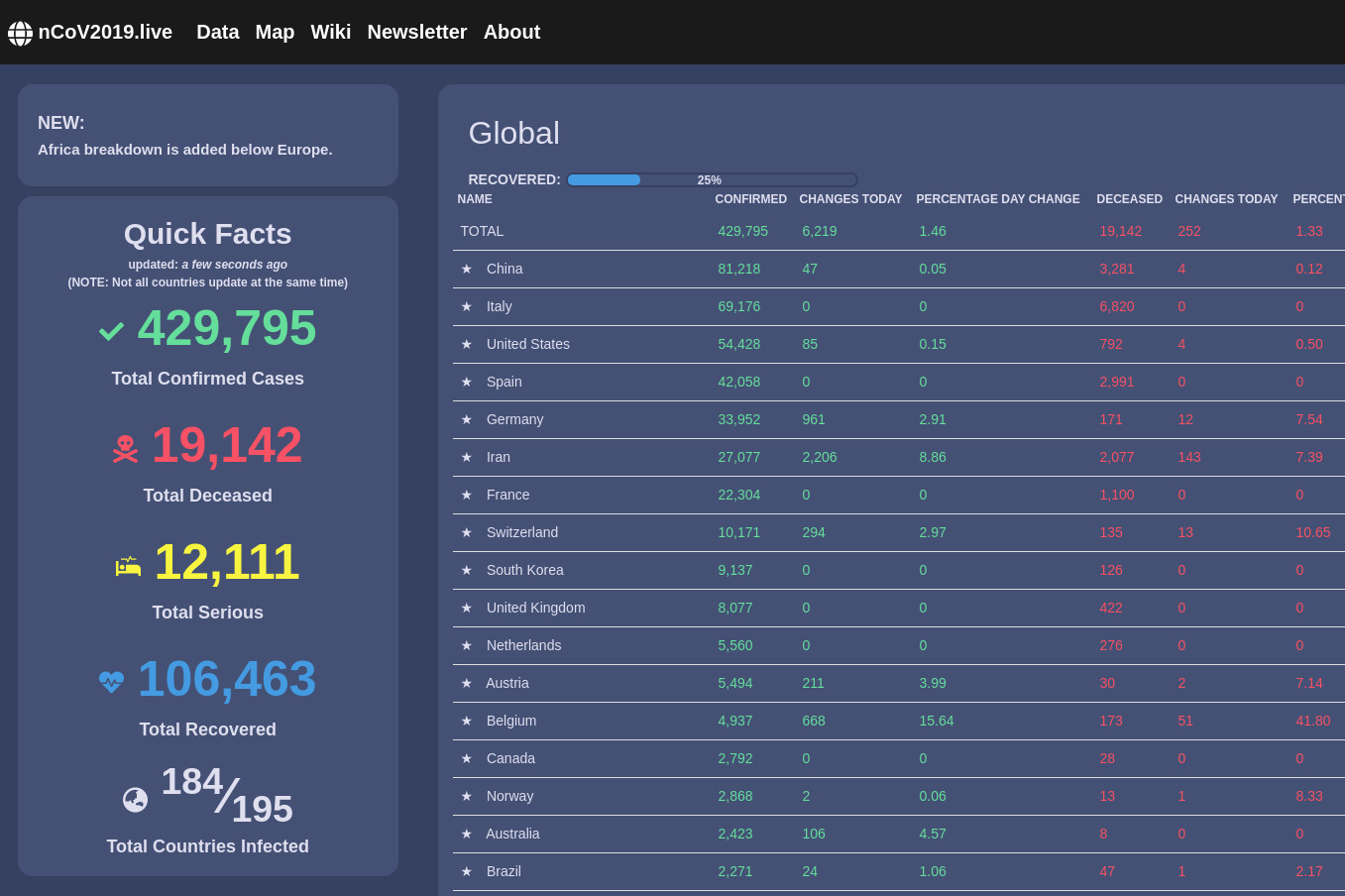Sort by PERCENTAGE DAY CHANGE header
This screenshot has height=896, width=1345.
997,199
